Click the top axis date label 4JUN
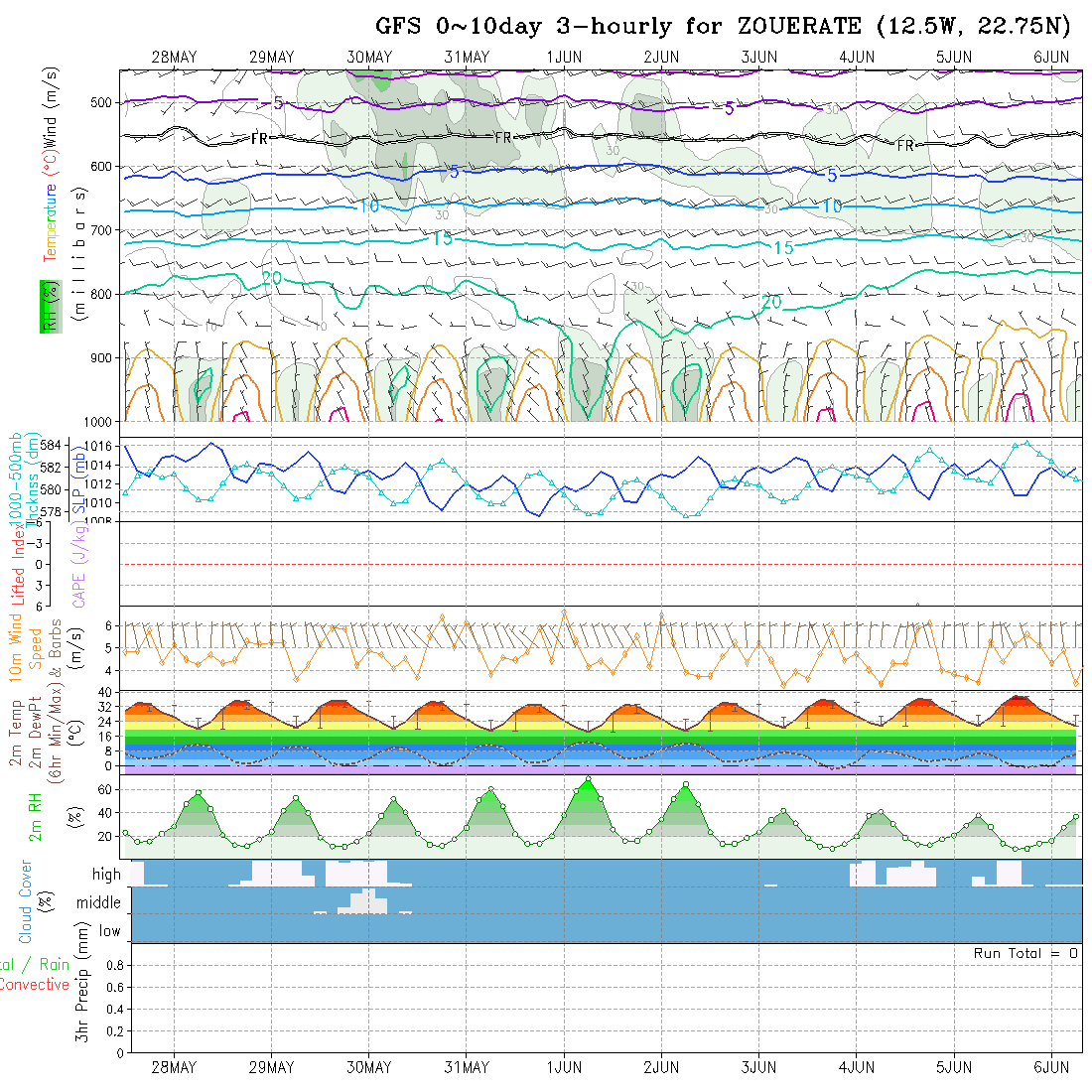1092x1092 pixels. pyautogui.click(x=857, y=58)
